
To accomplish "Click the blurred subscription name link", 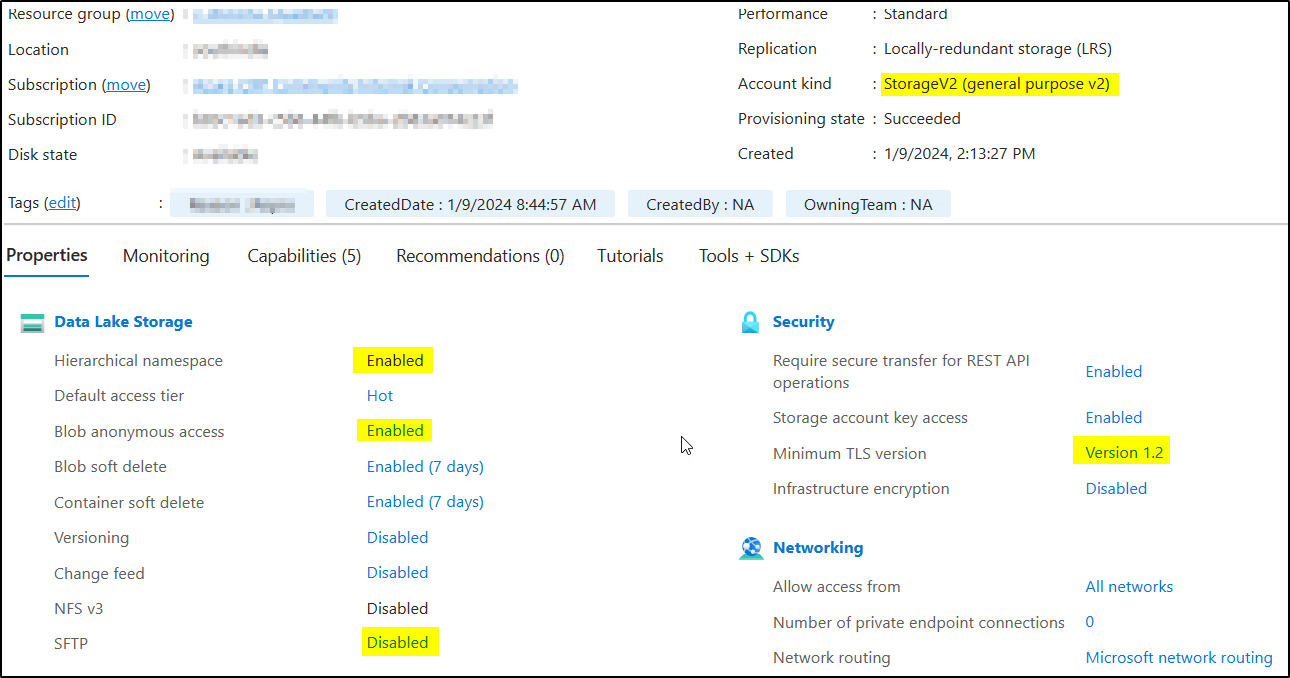I will point(355,86).
